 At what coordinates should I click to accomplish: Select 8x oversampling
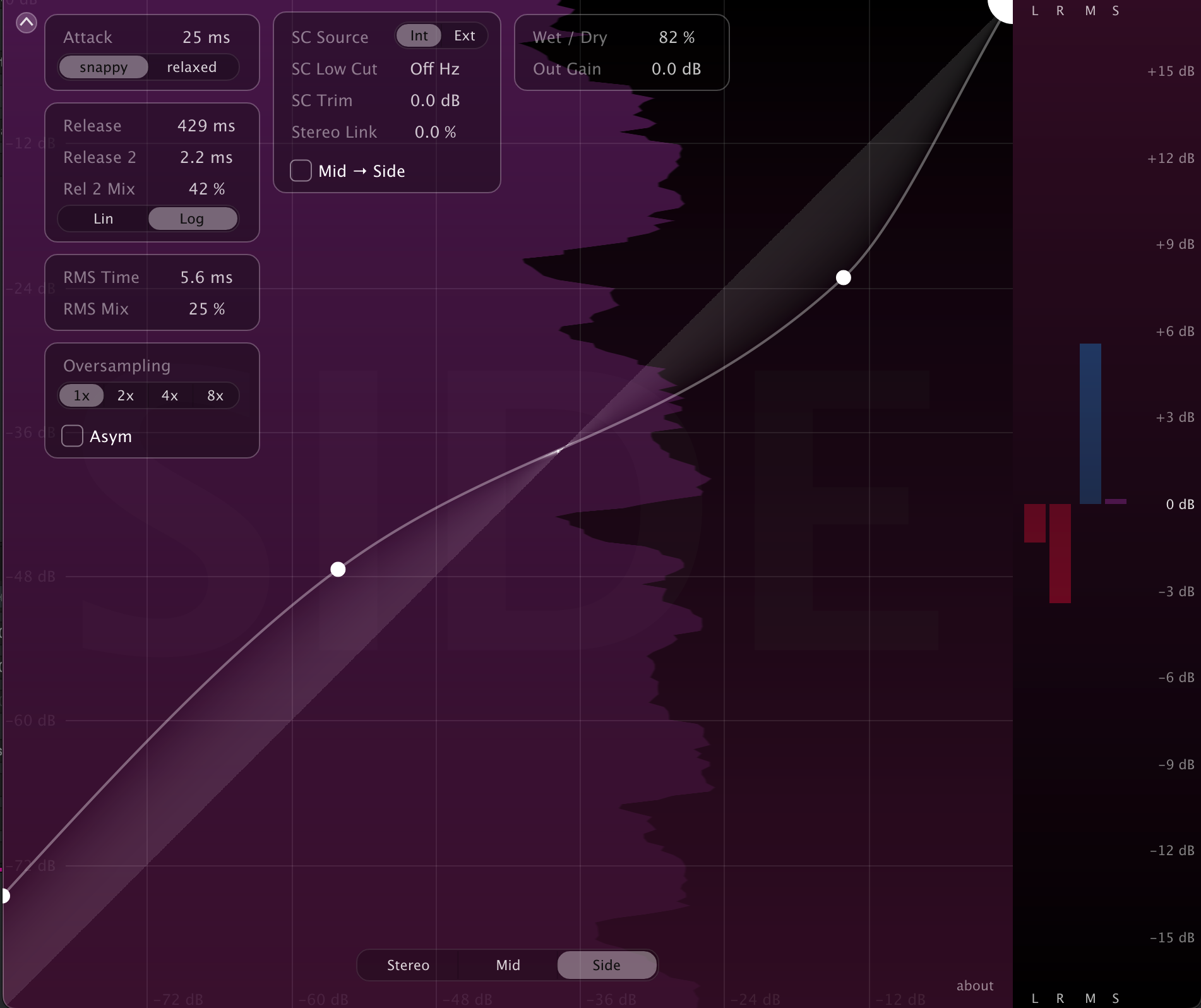click(x=215, y=395)
